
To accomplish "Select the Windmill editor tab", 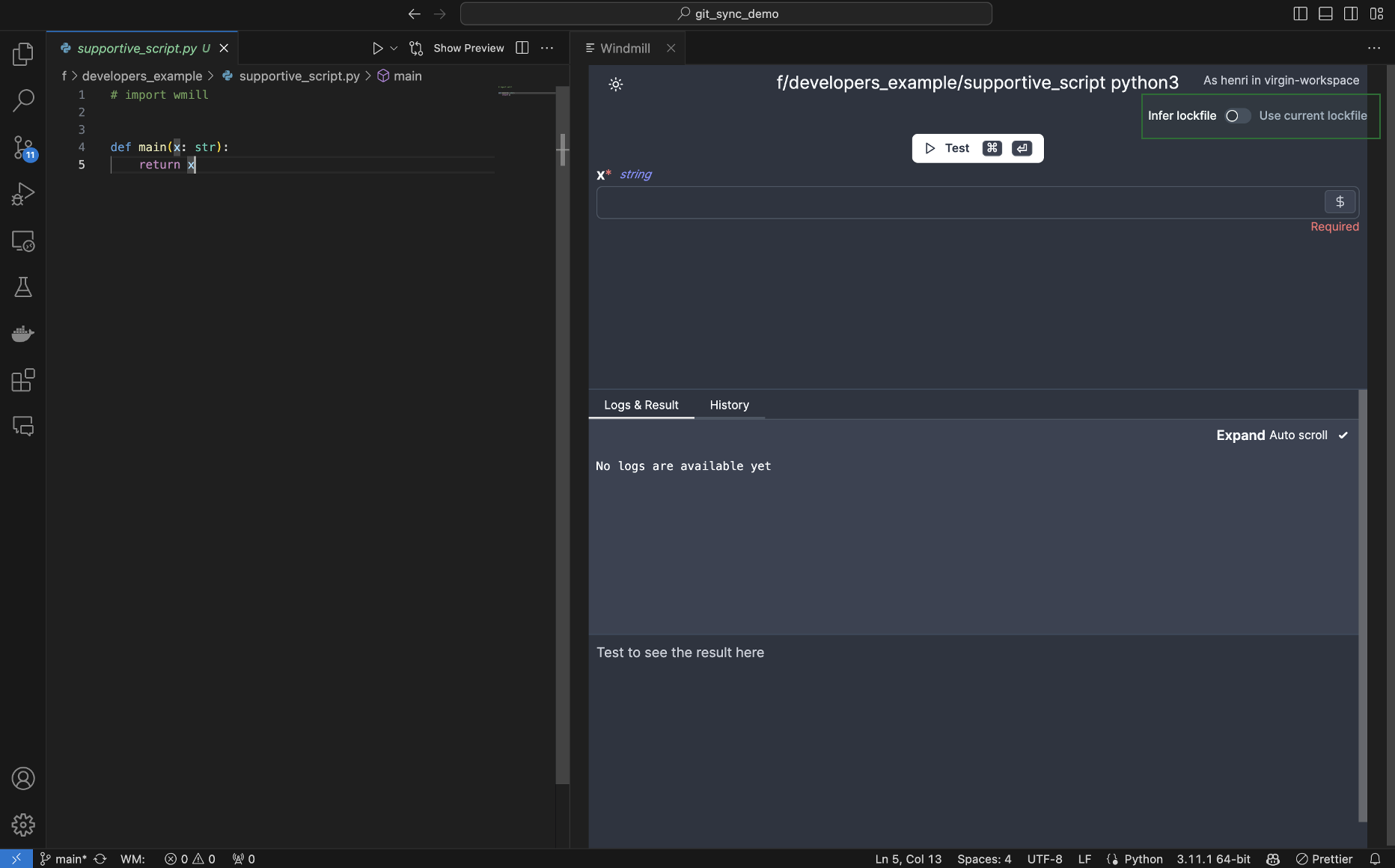I will (626, 48).
